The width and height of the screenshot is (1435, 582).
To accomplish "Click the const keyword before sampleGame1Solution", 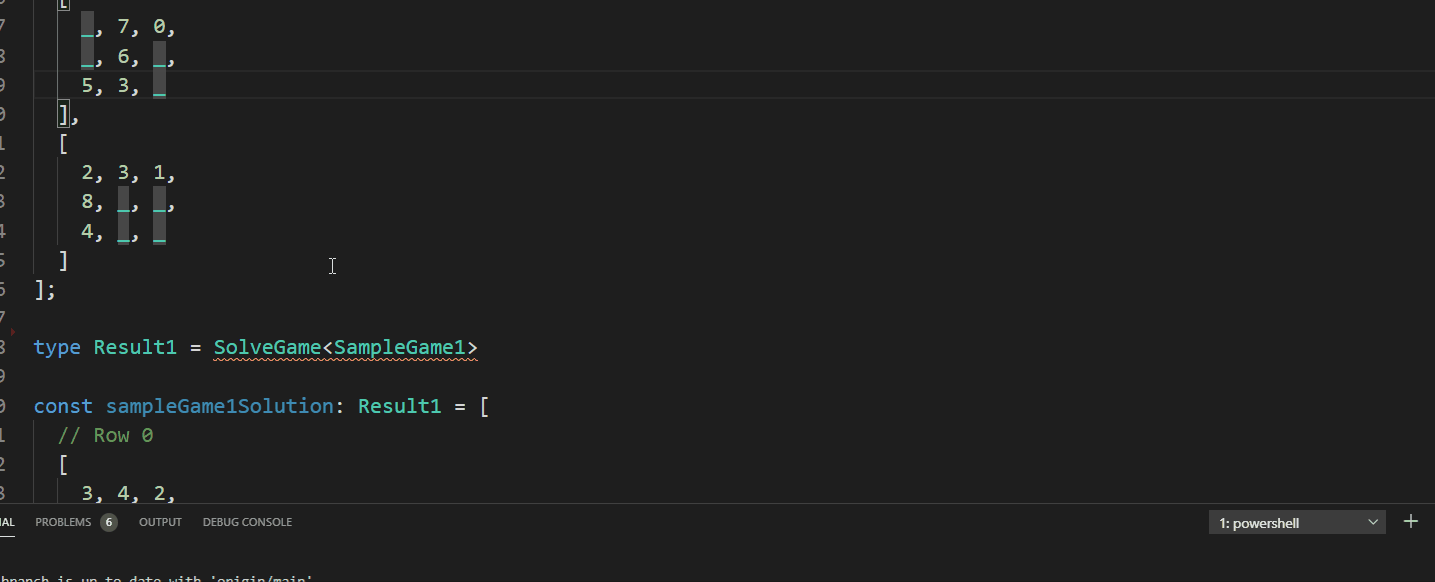I will coord(62,406).
